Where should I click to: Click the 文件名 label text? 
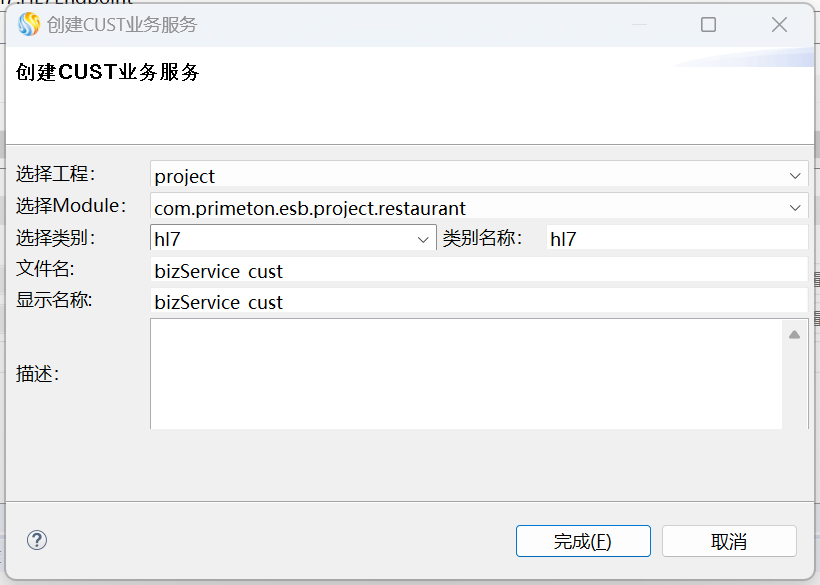pyautogui.click(x=46, y=270)
